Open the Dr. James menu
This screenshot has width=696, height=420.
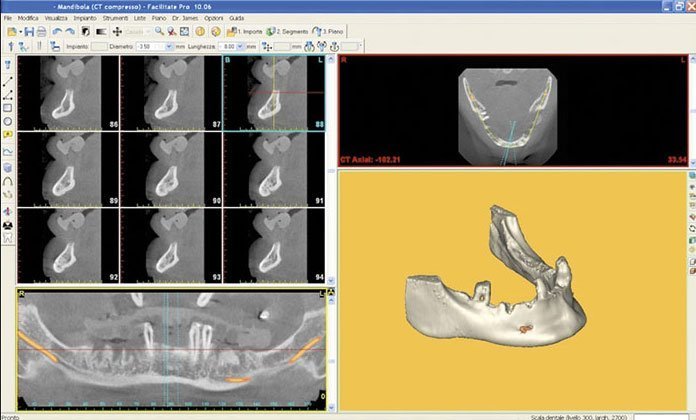pos(185,18)
